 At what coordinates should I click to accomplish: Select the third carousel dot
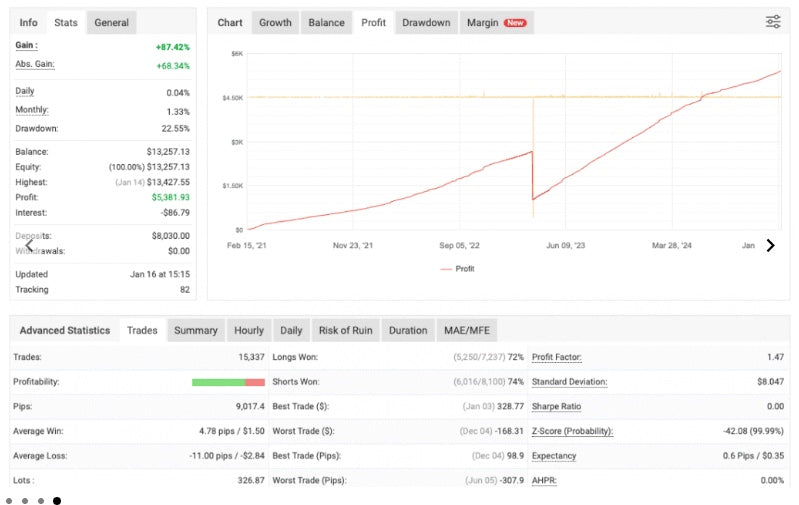pyautogui.click(x=41, y=500)
